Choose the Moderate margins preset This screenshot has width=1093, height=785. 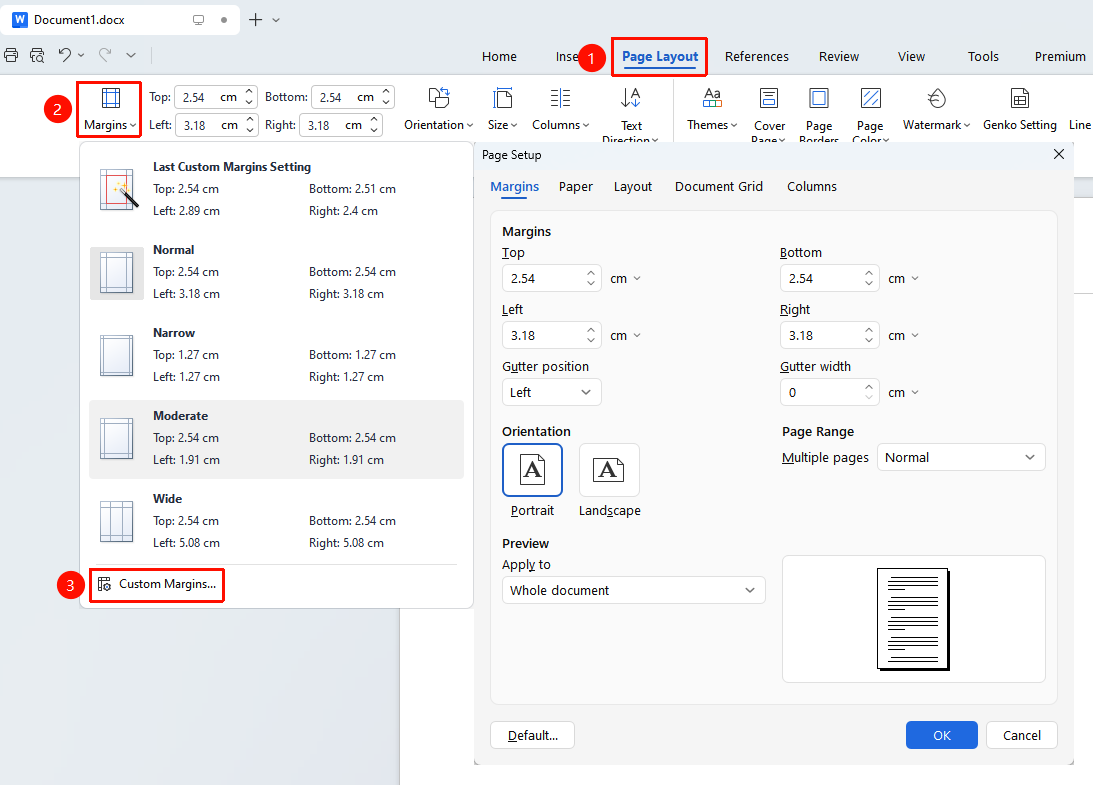[276, 439]
